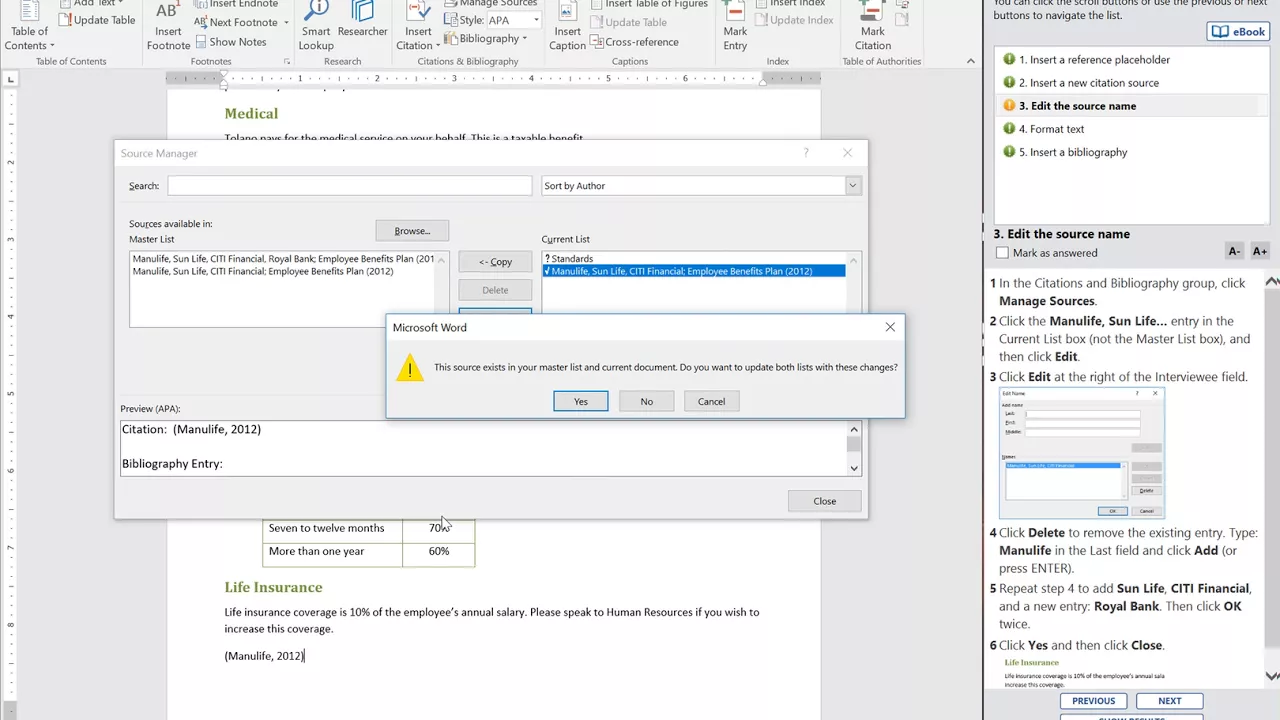Click the Mark Citation icon

[x=872, y=28]
